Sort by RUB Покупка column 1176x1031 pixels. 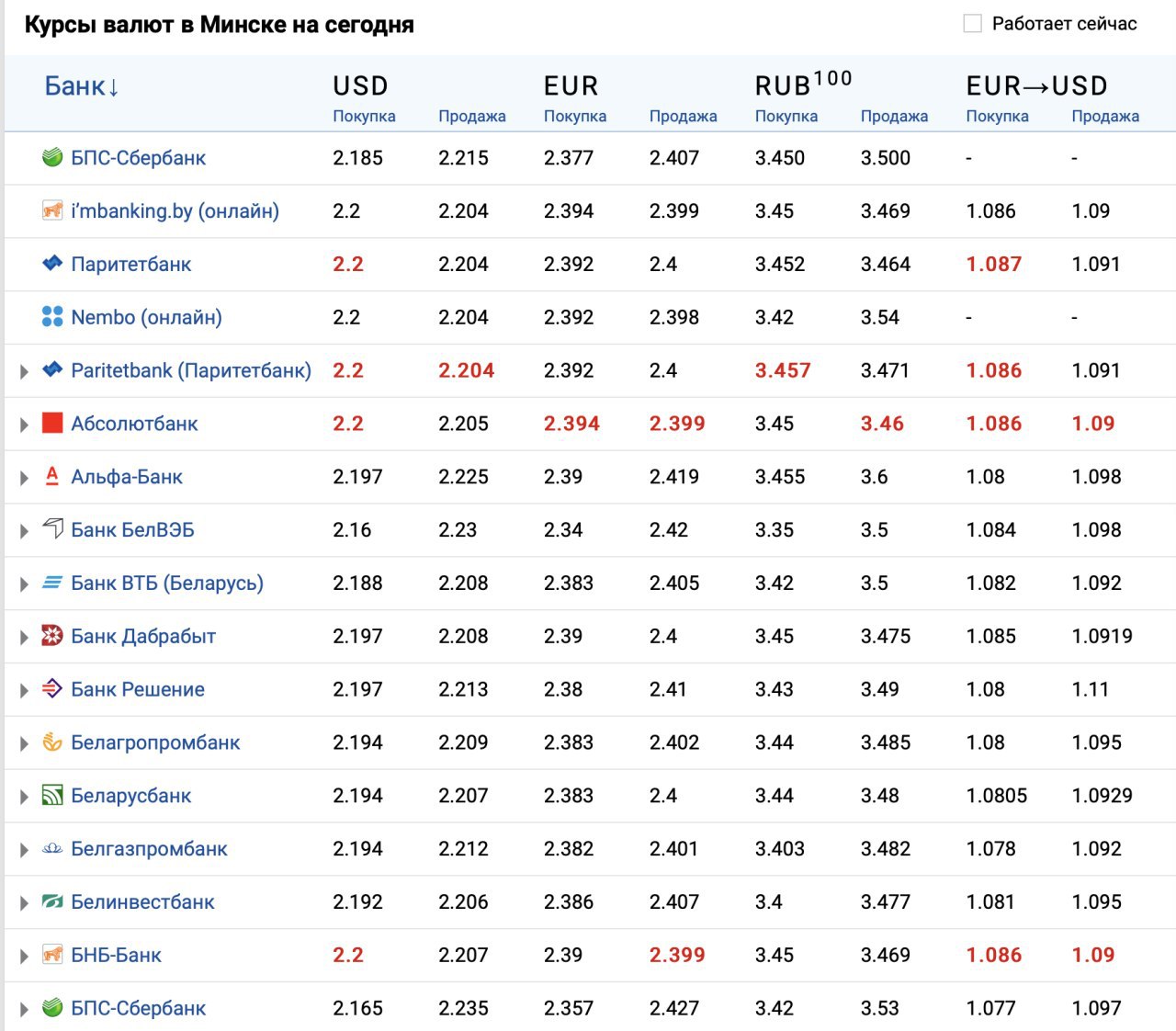click(786, 116)
